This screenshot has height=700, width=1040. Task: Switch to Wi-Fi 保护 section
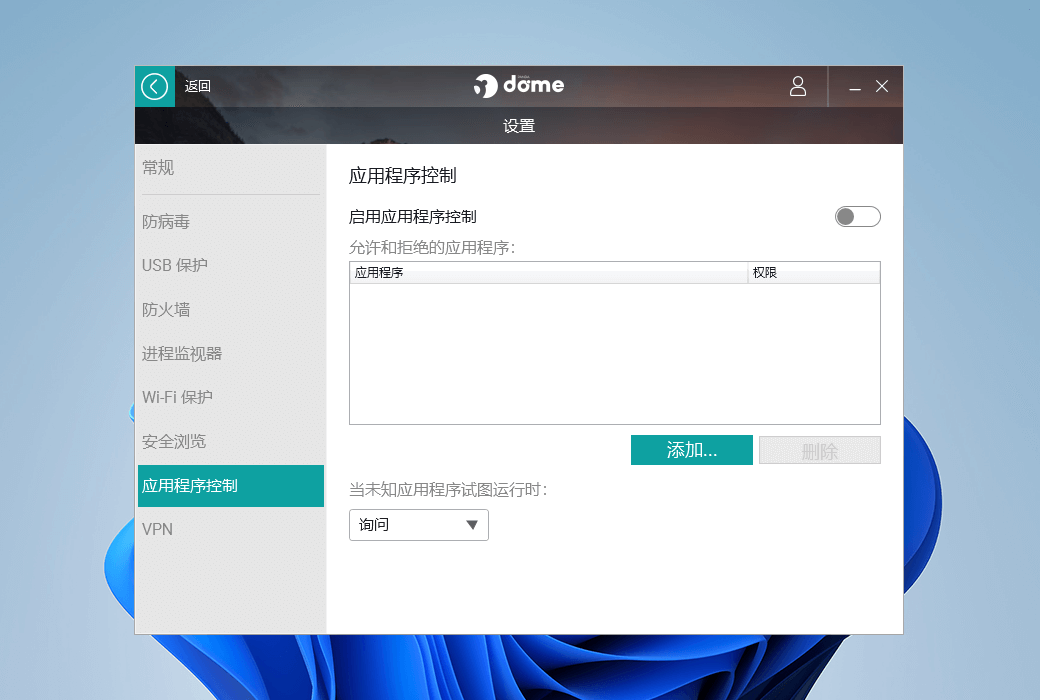[x=177, y=398]
